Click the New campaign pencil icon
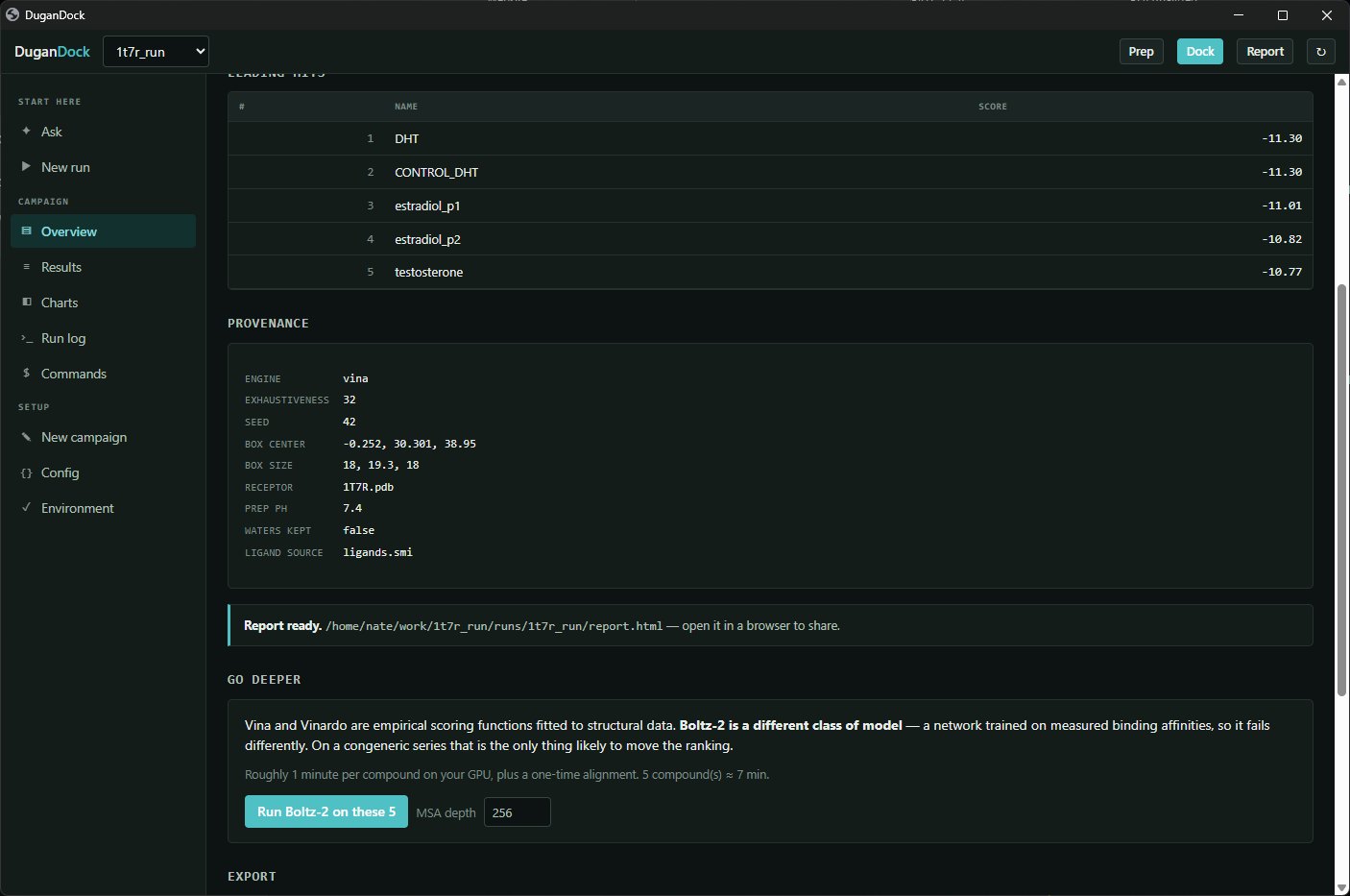The width and height of the screenshot is (1350, 896). pos(26,437)
